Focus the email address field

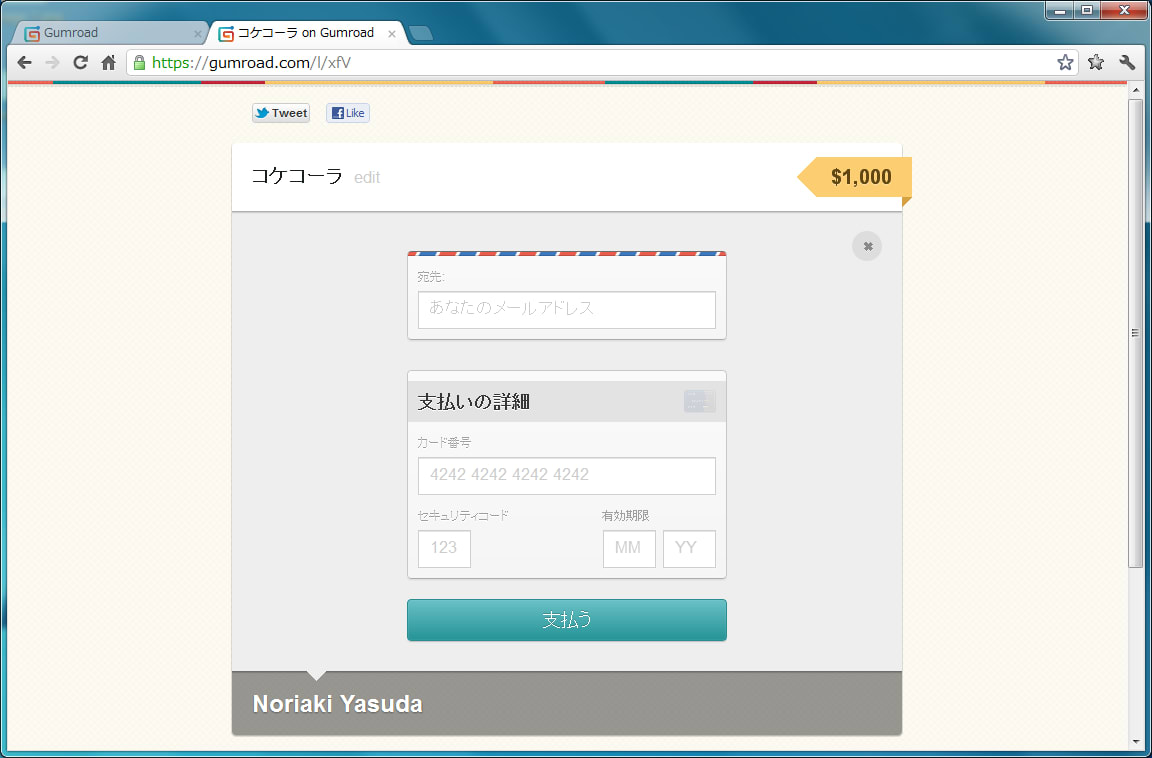(x=566, y=310)
